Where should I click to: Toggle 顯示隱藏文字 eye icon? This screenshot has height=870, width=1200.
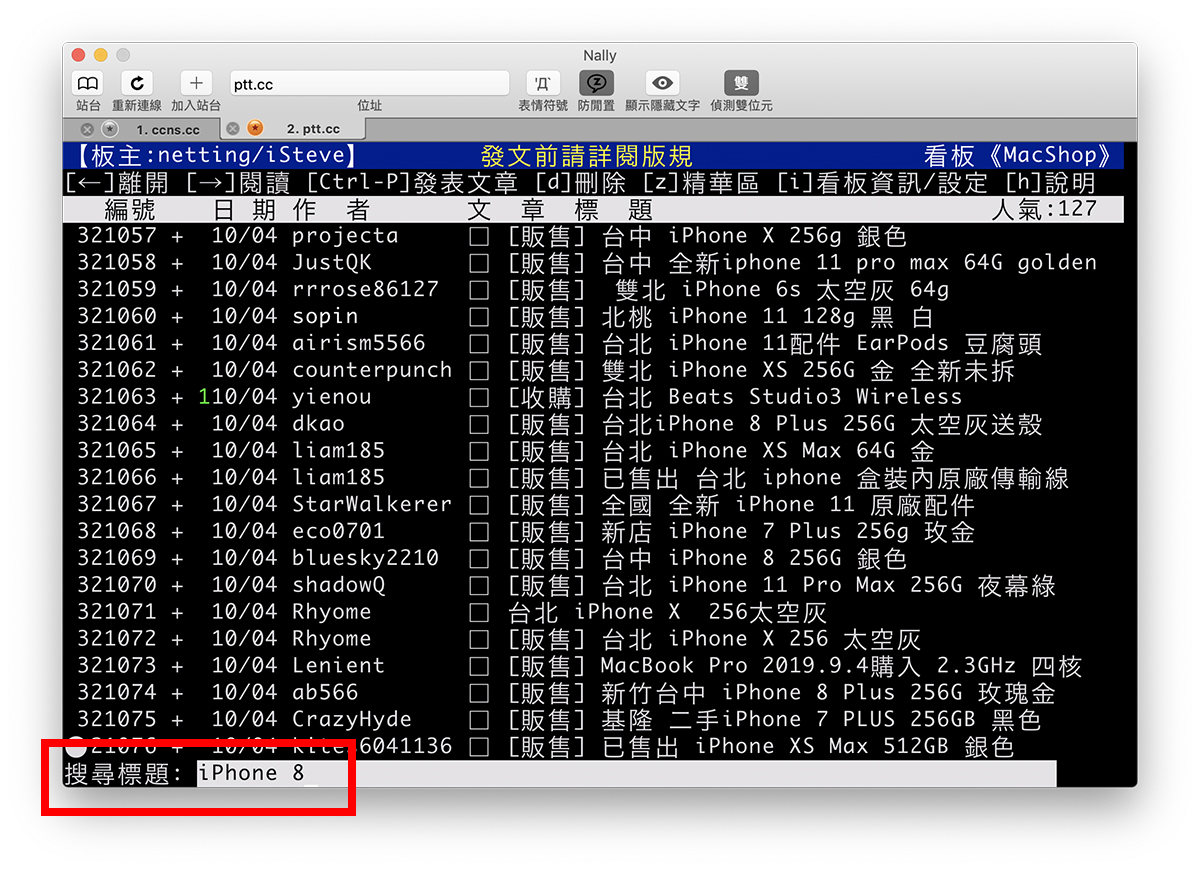click(662, 84)
